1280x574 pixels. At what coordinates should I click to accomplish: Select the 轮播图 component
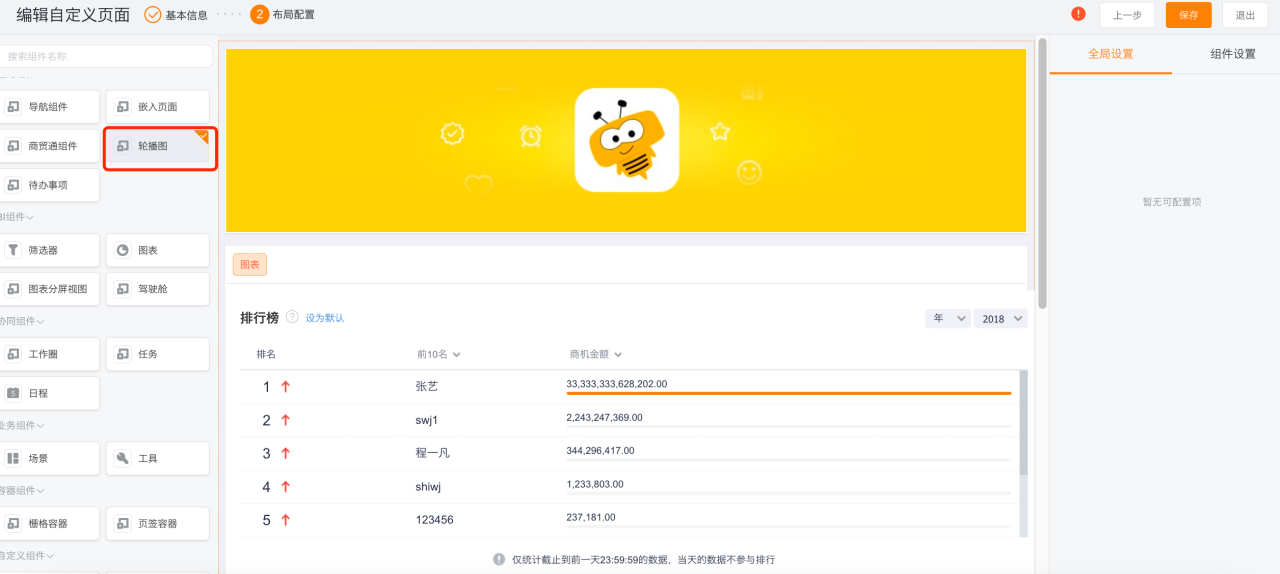(x=158, y=146)
